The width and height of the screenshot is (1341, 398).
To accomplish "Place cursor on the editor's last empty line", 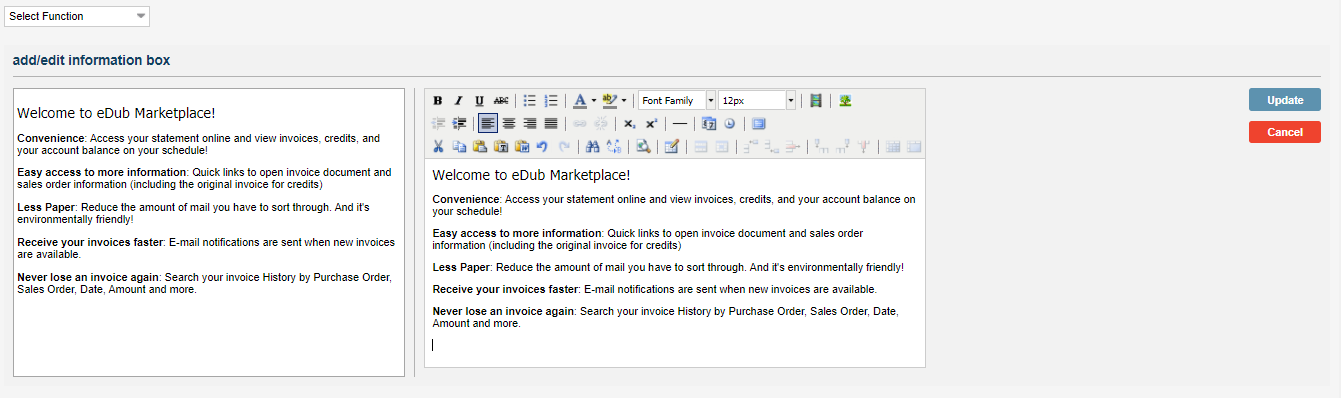I will coord(675,345).
